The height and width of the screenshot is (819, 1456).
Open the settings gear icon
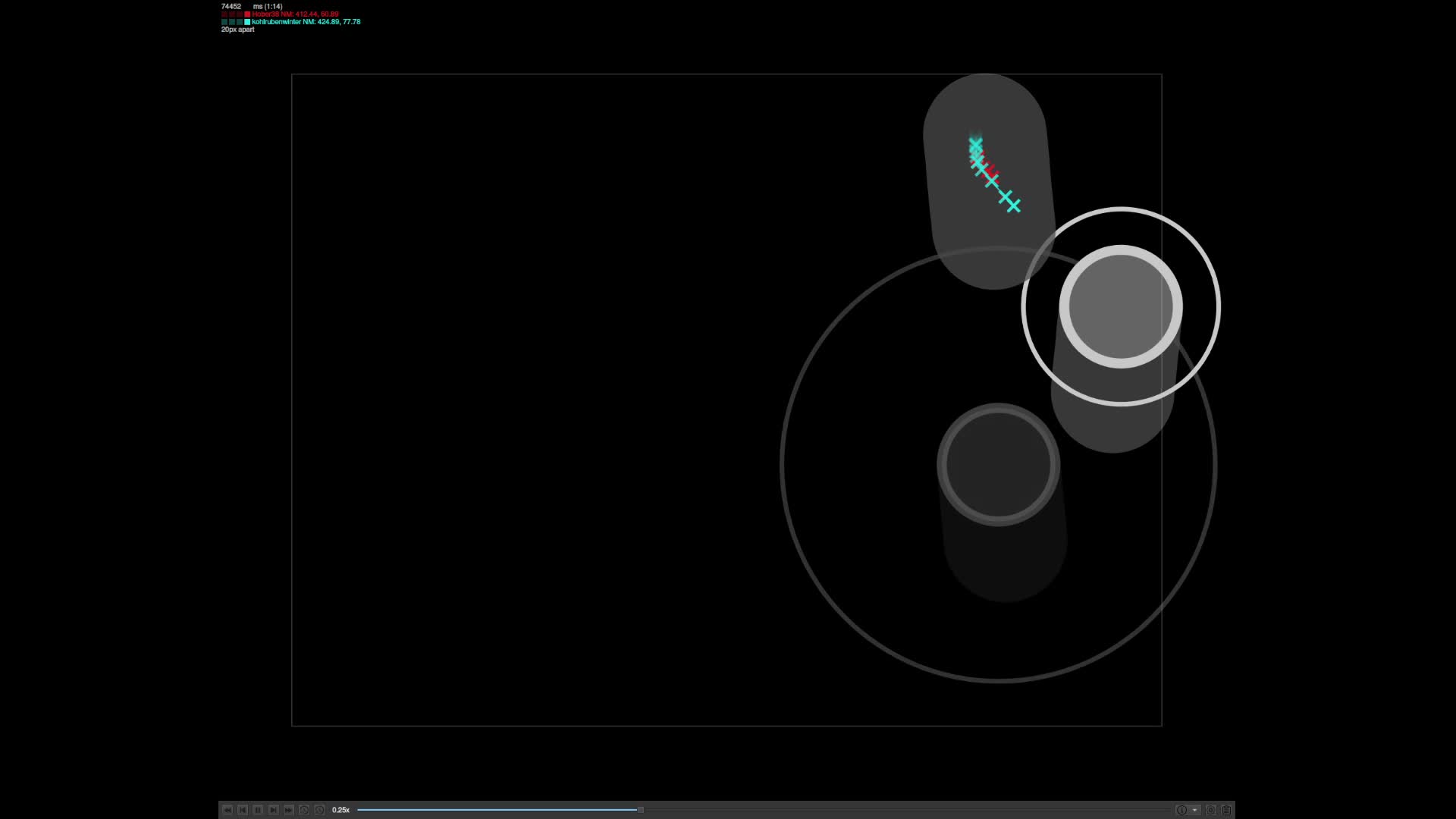(1210, 810)
